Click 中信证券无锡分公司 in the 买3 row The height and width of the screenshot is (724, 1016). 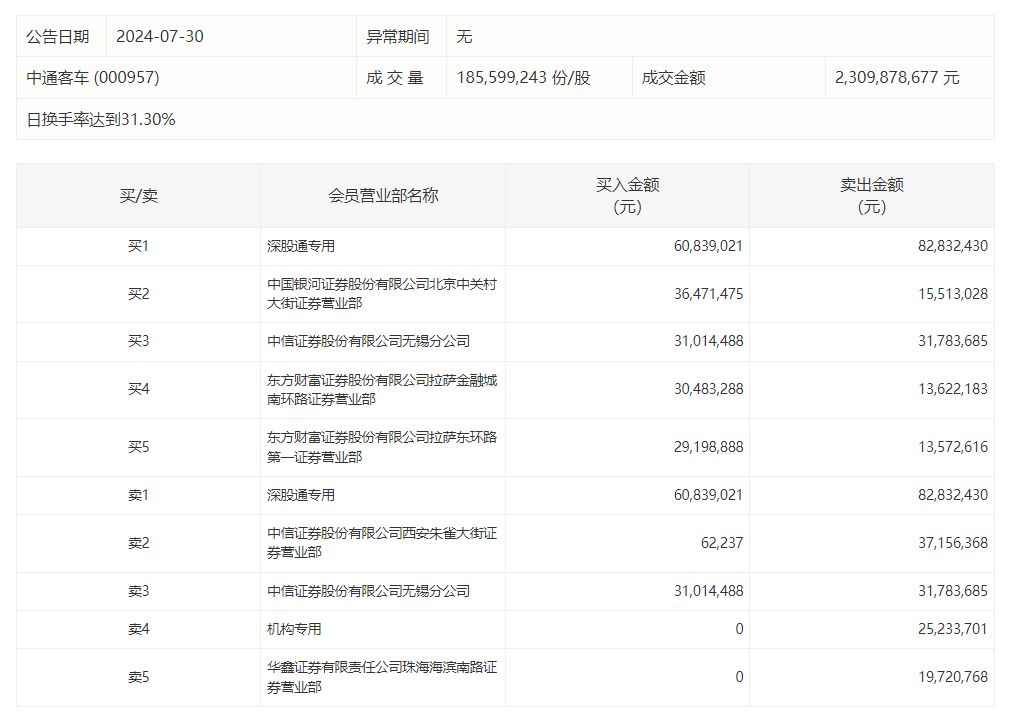pyautogui.click(x=368, y=342)
